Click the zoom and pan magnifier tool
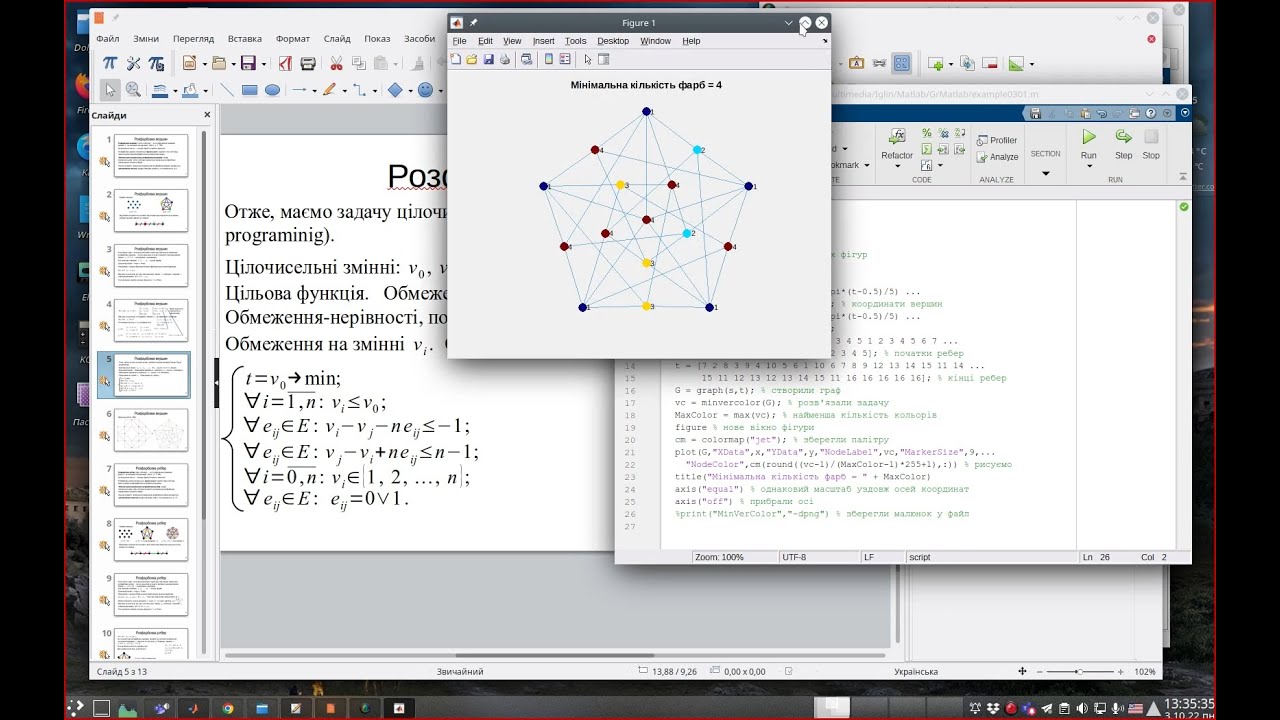 tap(133, 90)
